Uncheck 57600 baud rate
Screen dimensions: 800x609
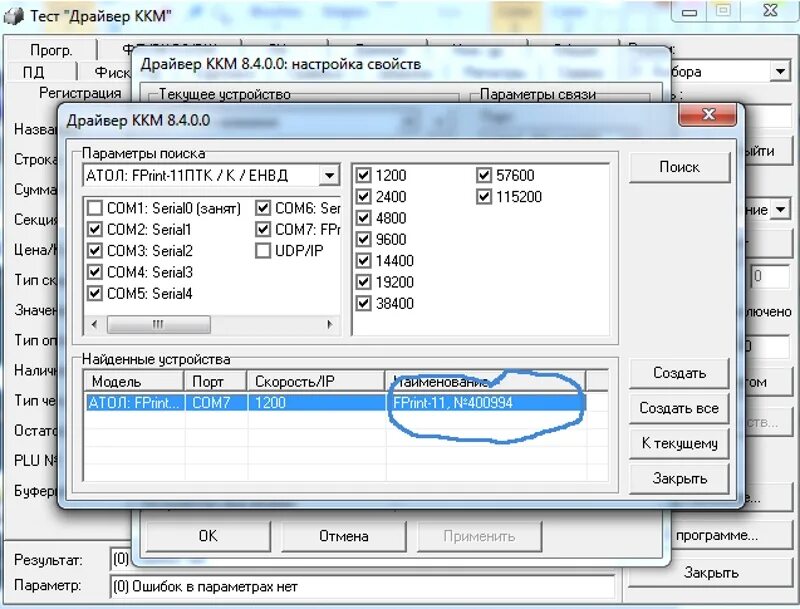(x=484, y=175)
